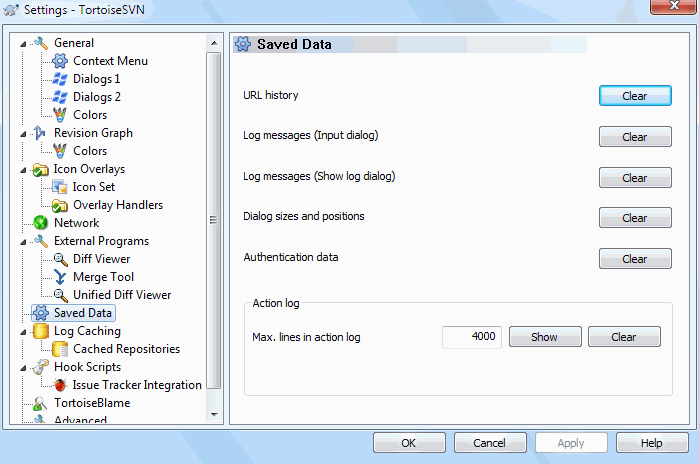Click the Hook Scripts icon
The width and height of the screenshot is (699, 464).
pos(41,367)
